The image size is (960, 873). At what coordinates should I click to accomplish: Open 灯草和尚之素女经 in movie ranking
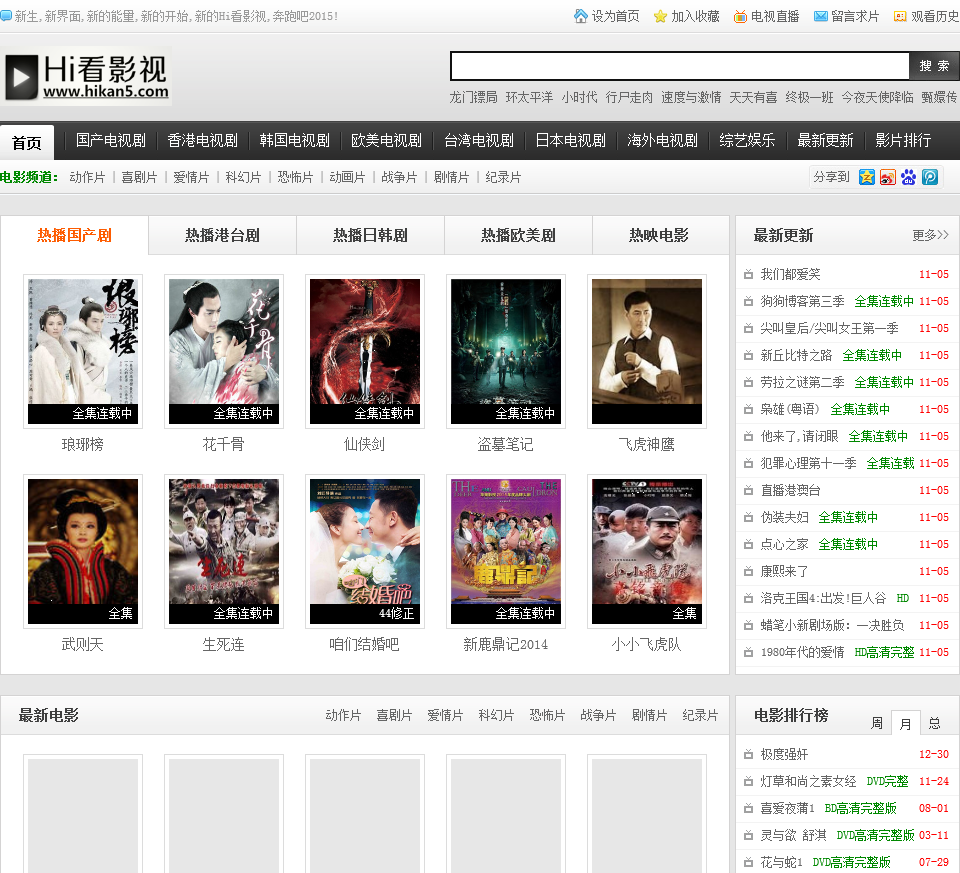pos(808,781)
